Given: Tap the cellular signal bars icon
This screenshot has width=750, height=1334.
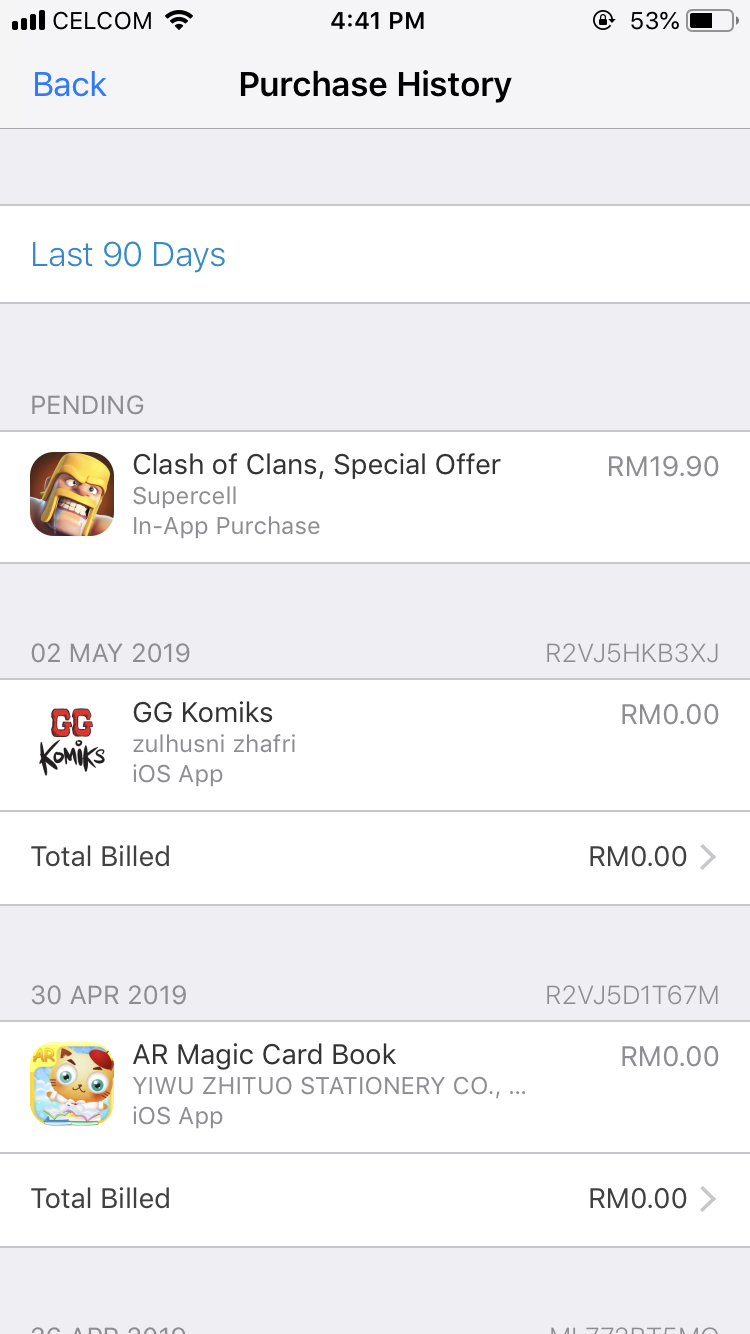Looking at the screenshot, I should click(28, 20).
